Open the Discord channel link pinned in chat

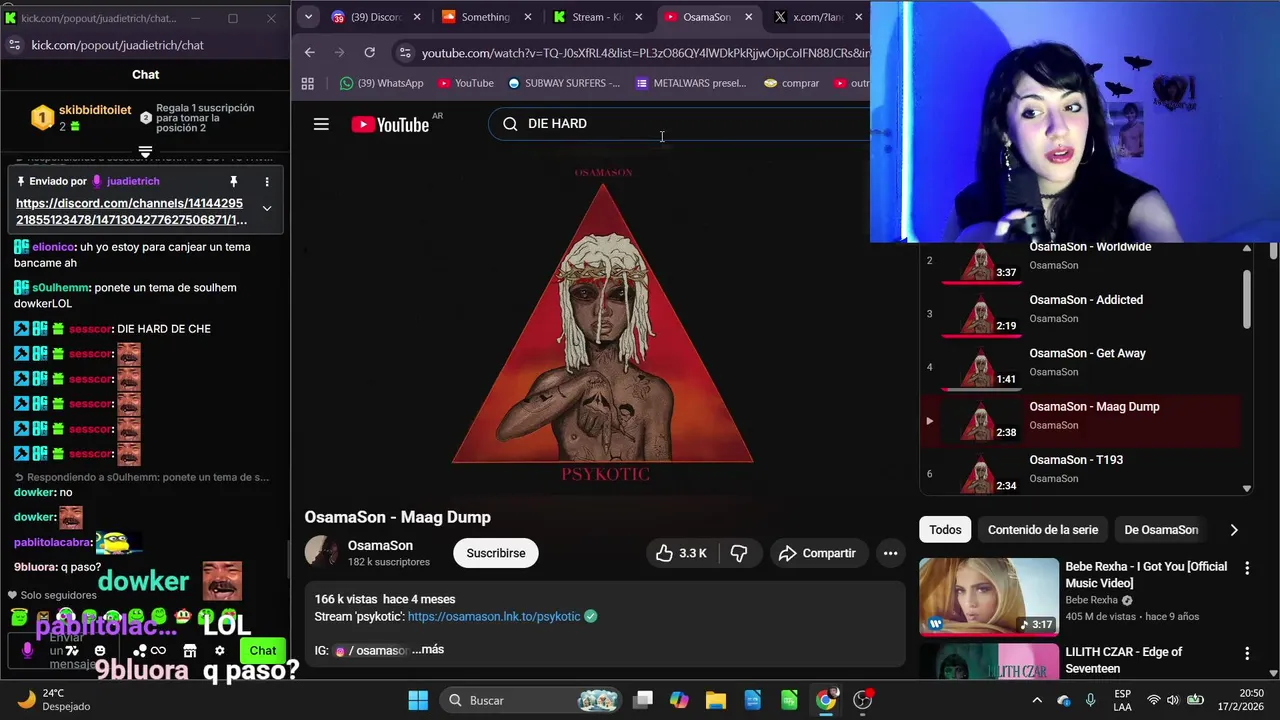point(132,211)
